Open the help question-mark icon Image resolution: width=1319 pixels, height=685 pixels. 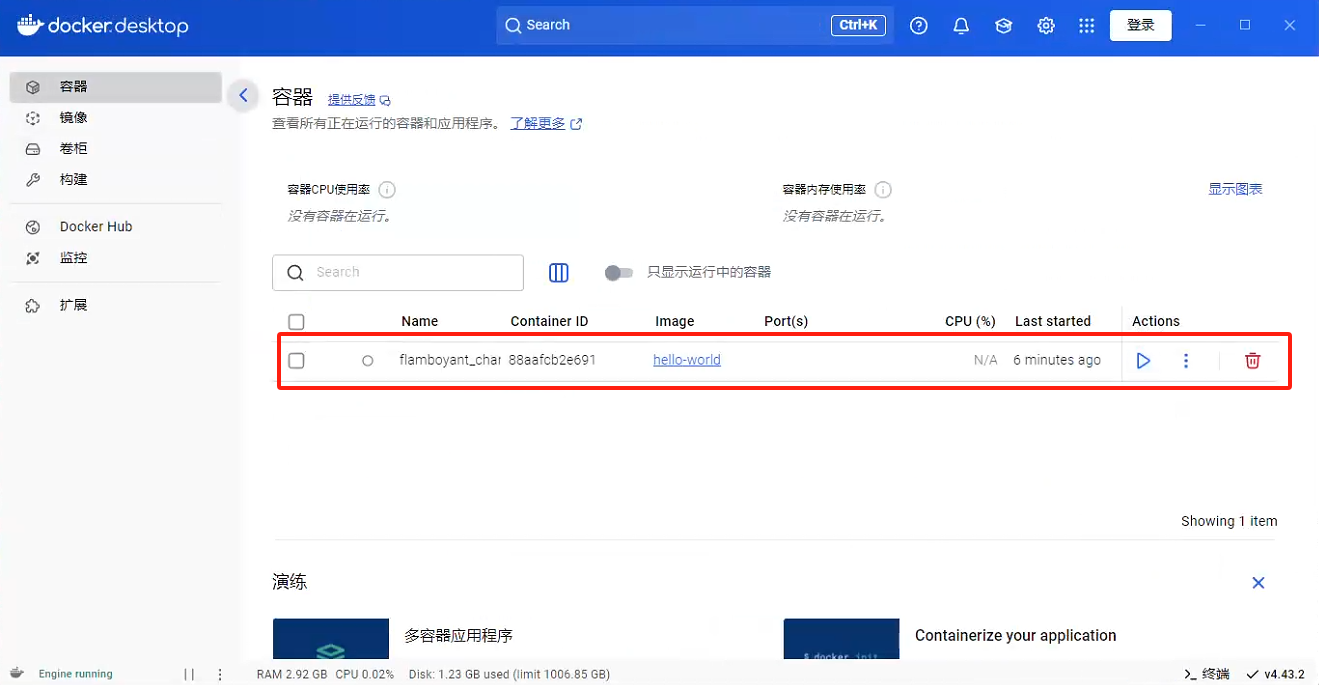click(x=919, y=26)
